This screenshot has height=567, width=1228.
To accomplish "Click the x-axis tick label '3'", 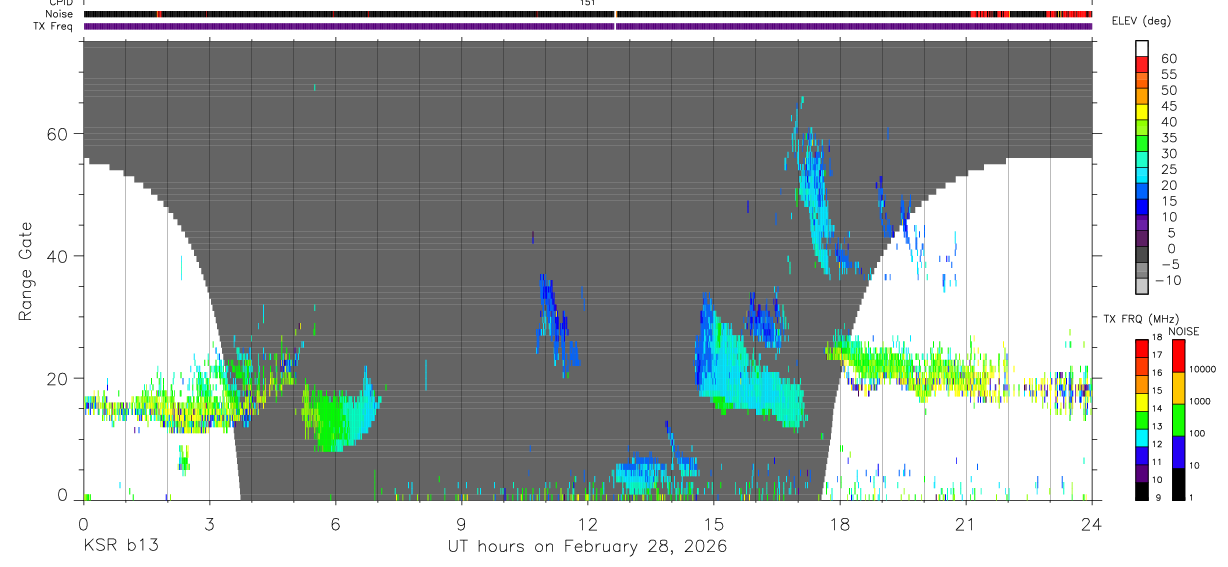I will [209, 524].
